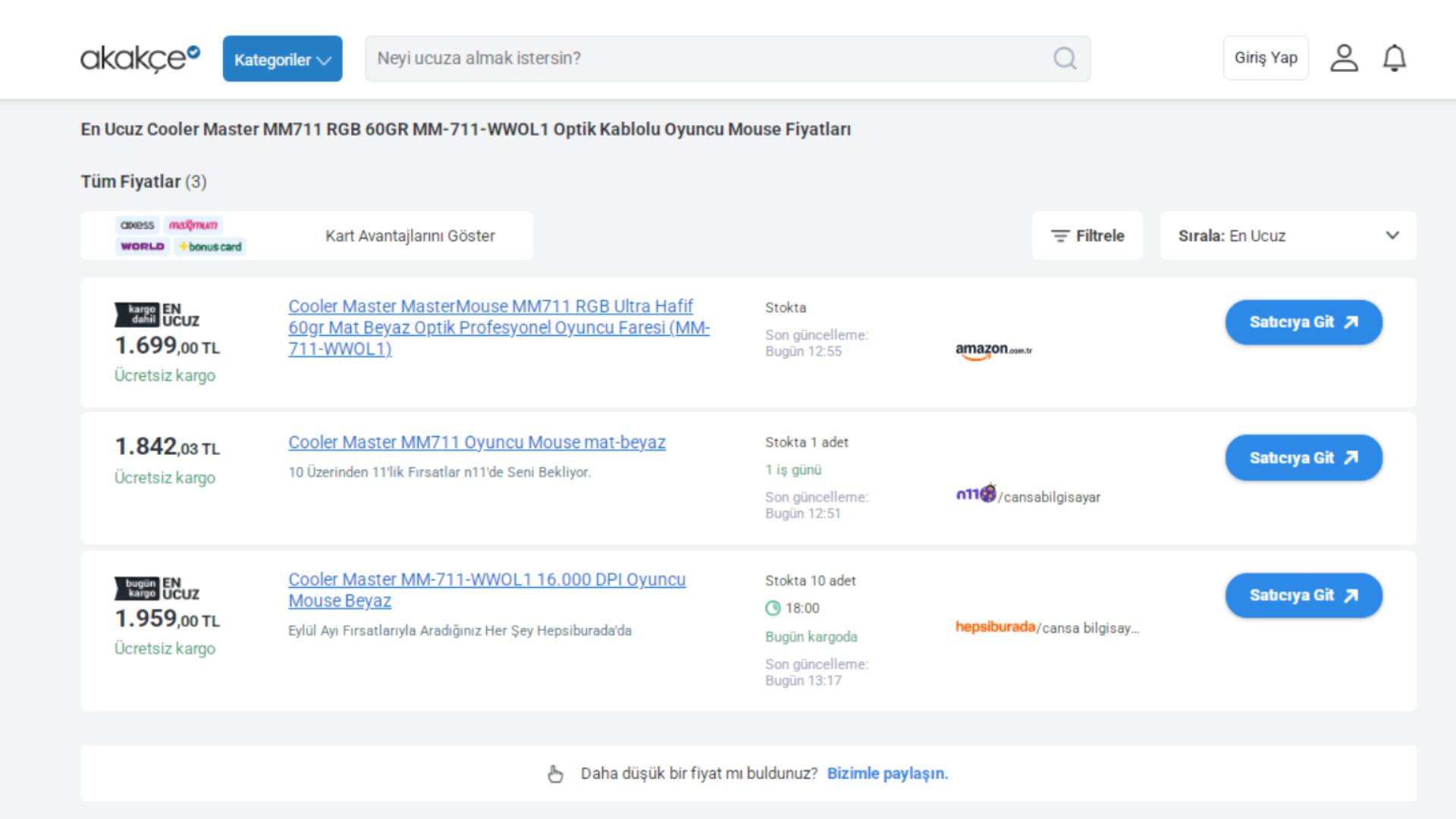Expand the Sırala: En Ucuz dropdown
The width and height of the screenshot is (1456, 819).
tap(1288, 236)
